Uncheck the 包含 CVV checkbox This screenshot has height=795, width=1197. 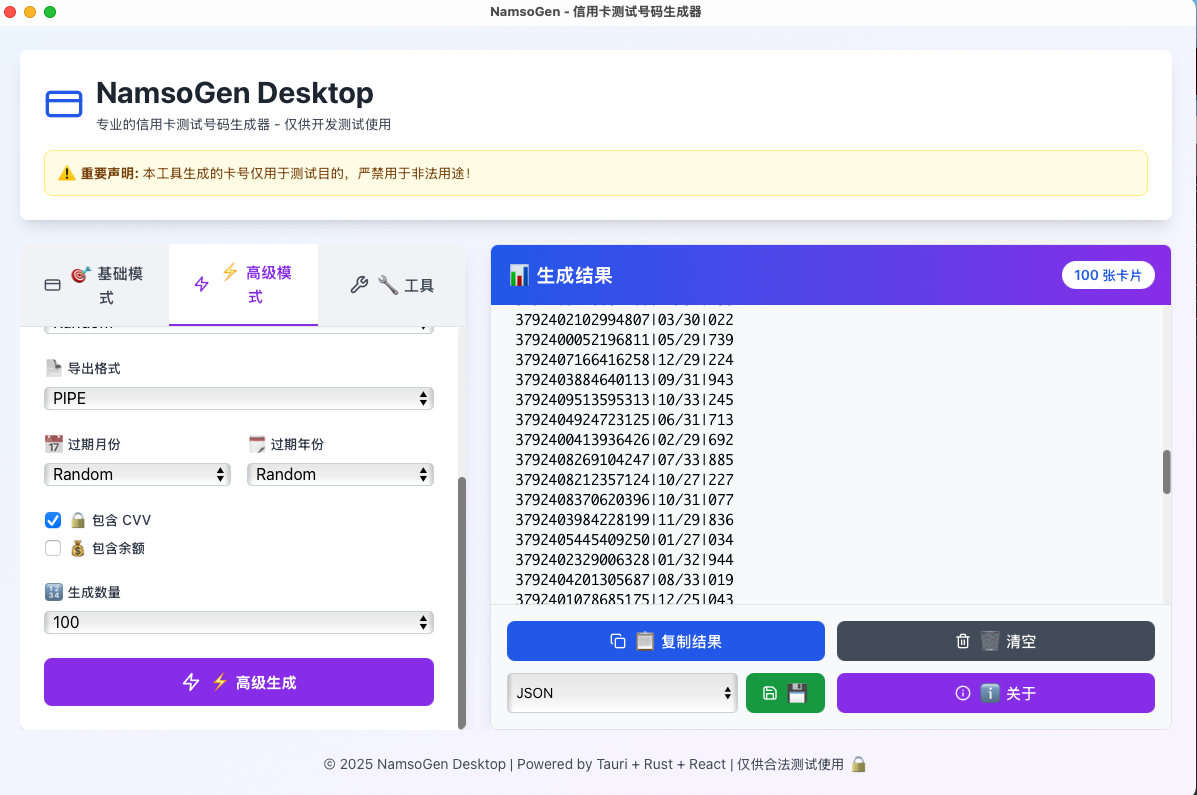point(53,520)
